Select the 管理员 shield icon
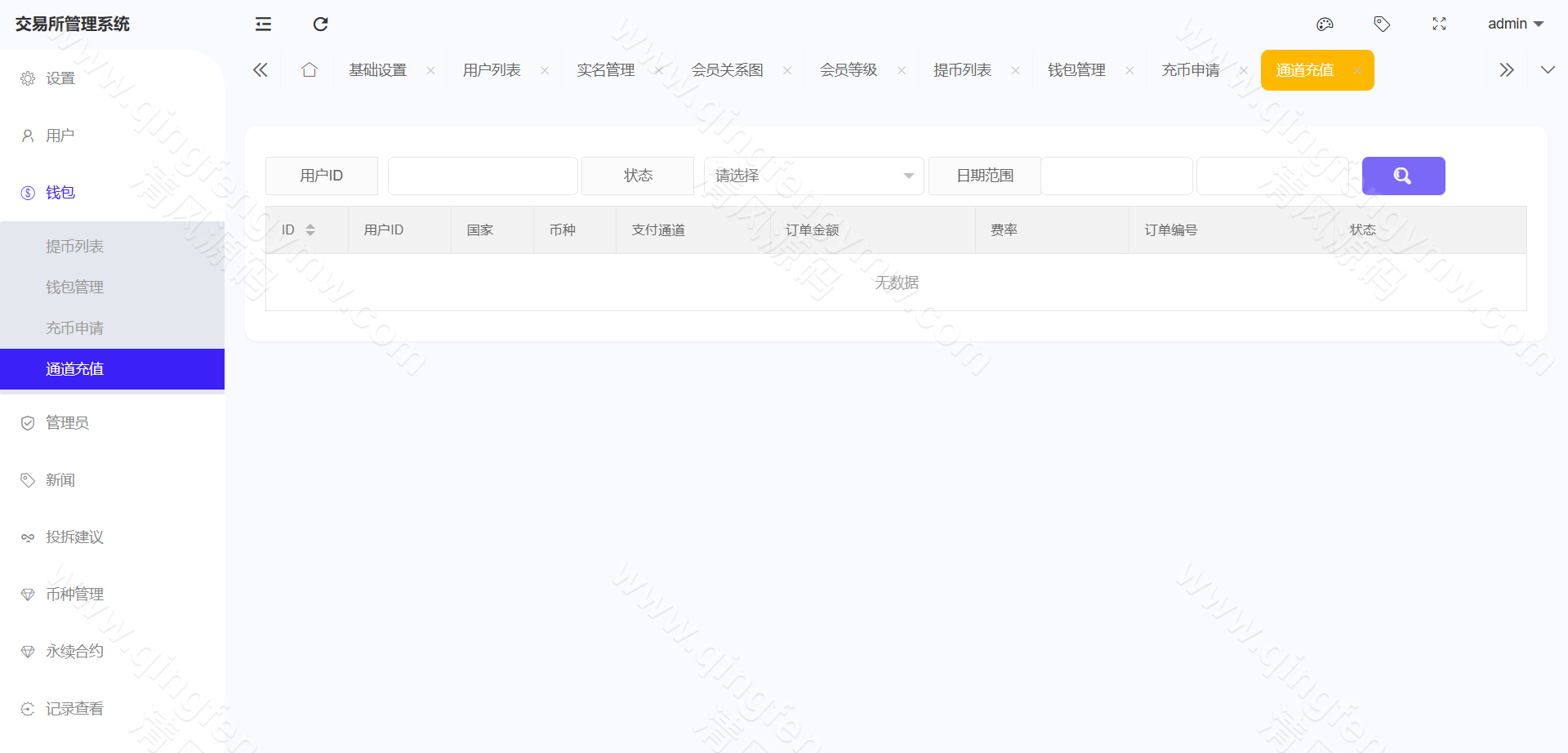 tap(27, 422)
